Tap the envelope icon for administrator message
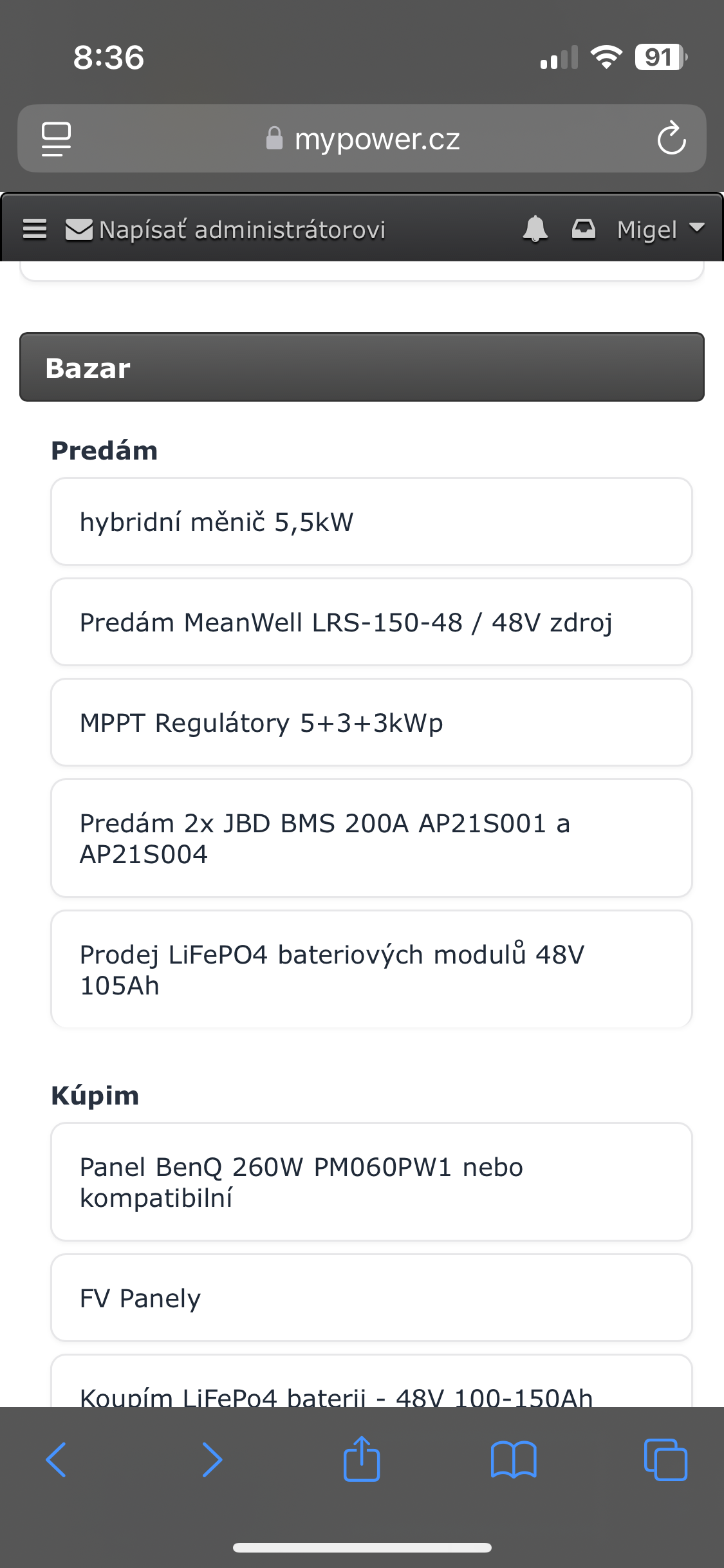The height and width of the screenshot is (1568, 724). [79, 230]
